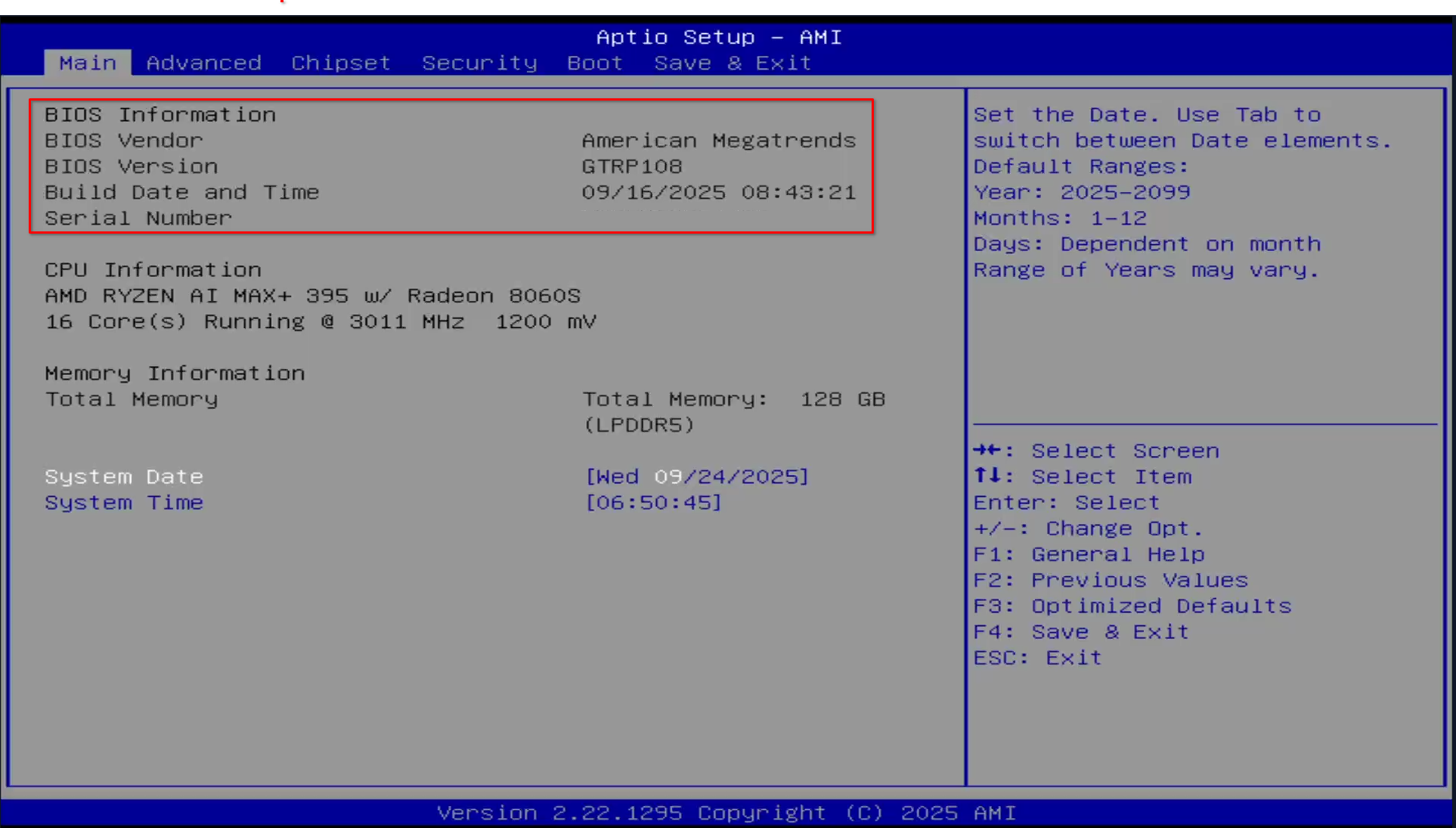Select the System Date label

tap(124, 477)
